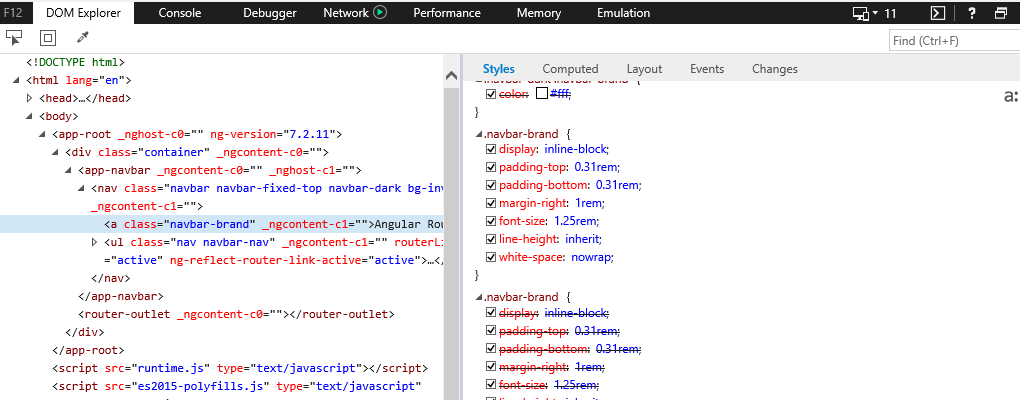Screen dimensions: 1020x400
Task: Activate the Select element tool icon
Action: 14,38
